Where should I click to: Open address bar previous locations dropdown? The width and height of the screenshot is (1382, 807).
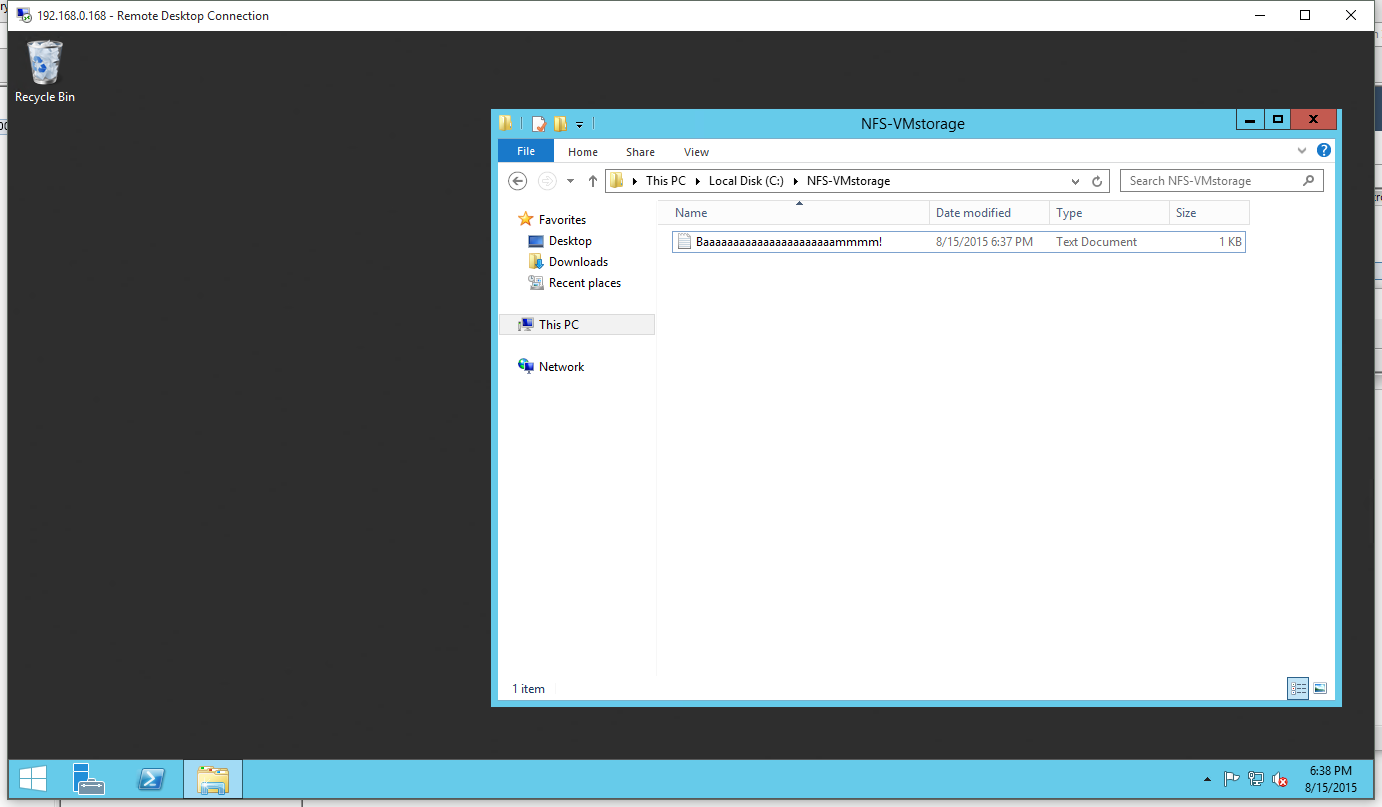tap(1076, 181)
